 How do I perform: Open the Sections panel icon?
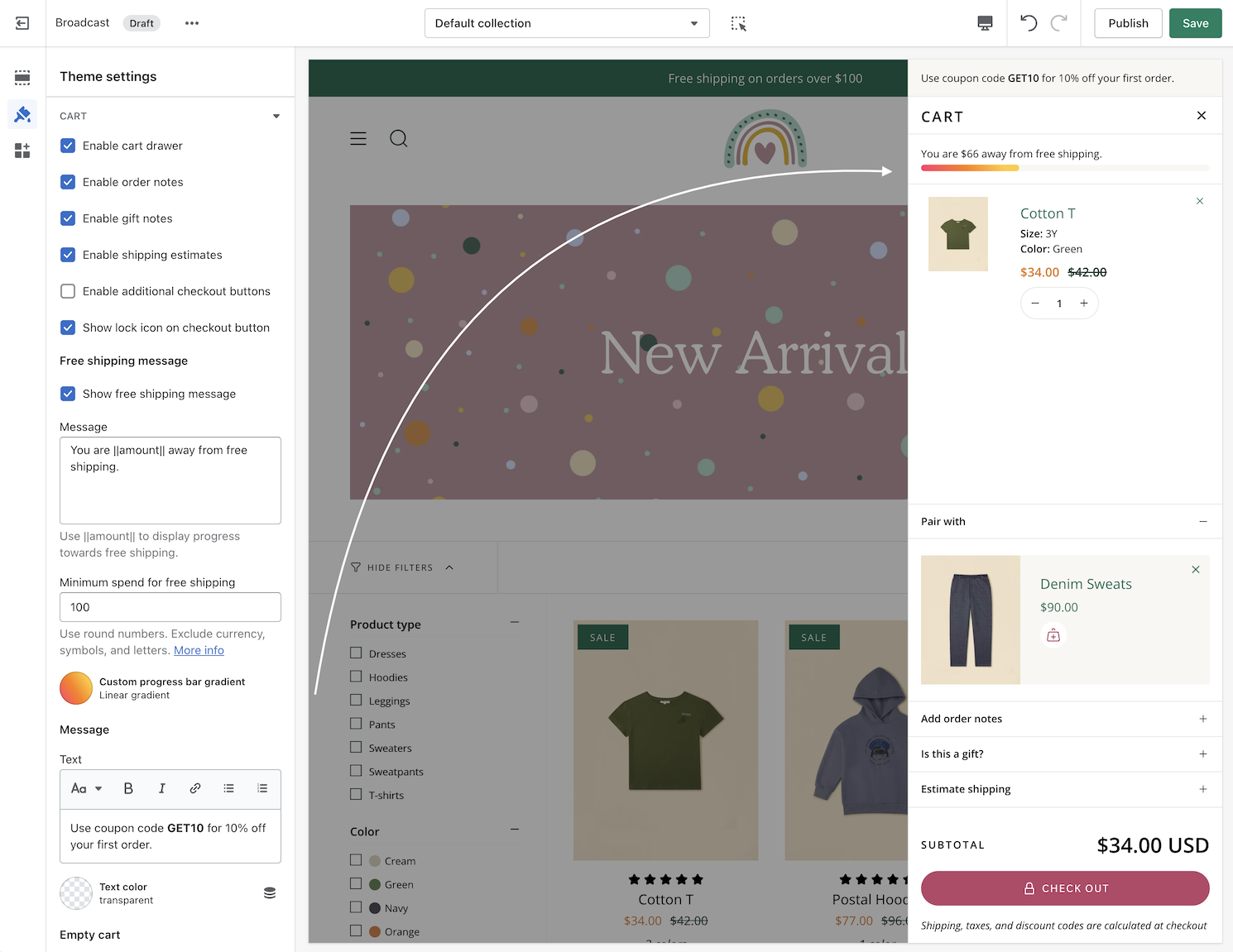coord(22,78)
